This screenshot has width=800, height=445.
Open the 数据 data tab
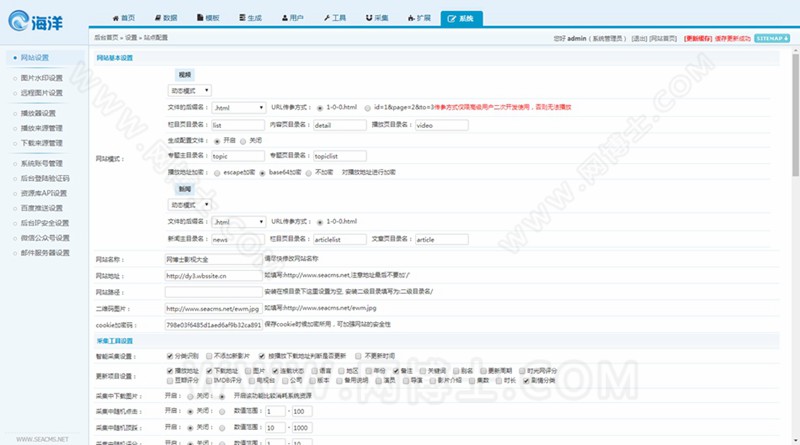[166, 18]
